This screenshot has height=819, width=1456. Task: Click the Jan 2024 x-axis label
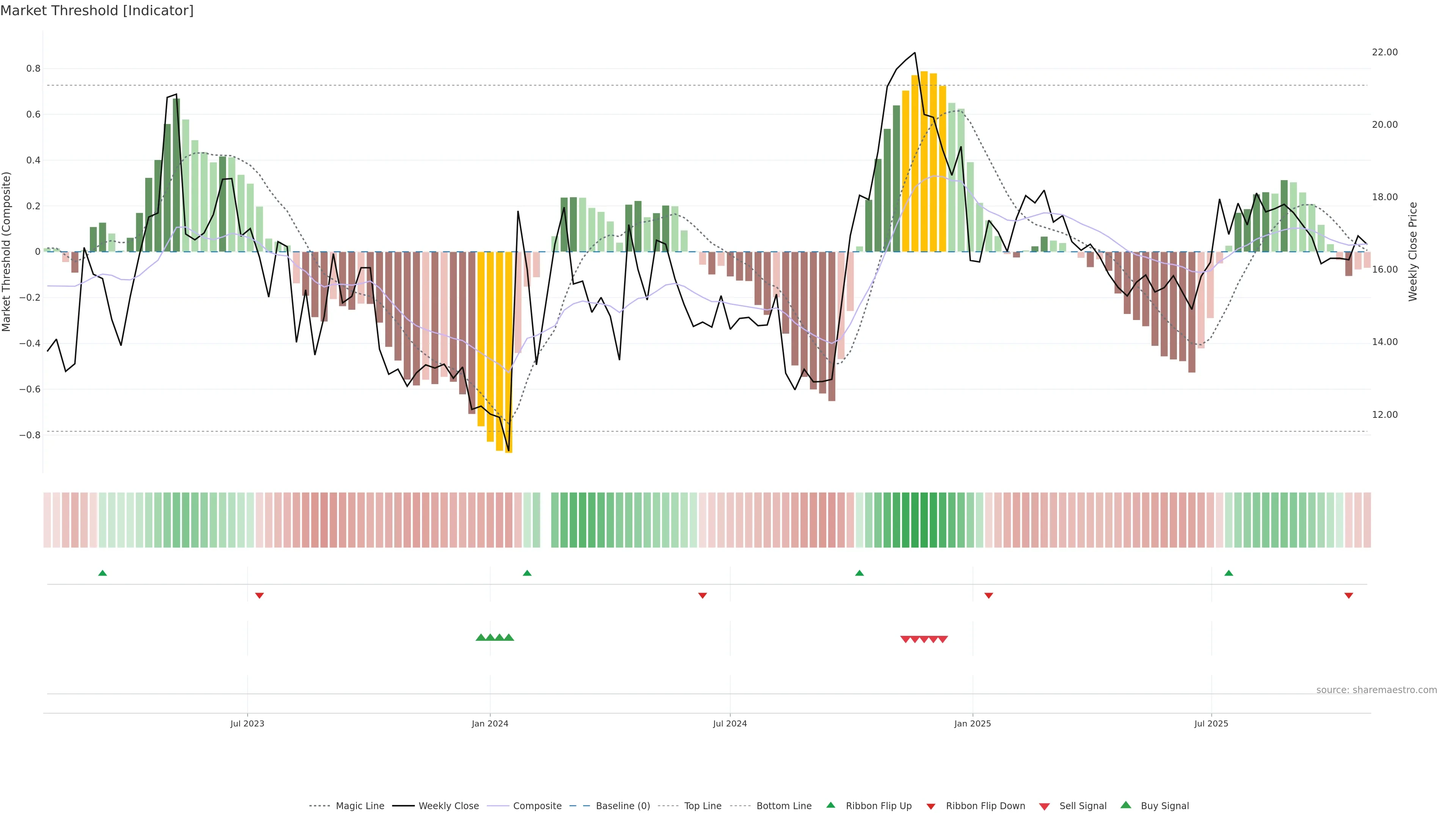[x=490, y=723]
